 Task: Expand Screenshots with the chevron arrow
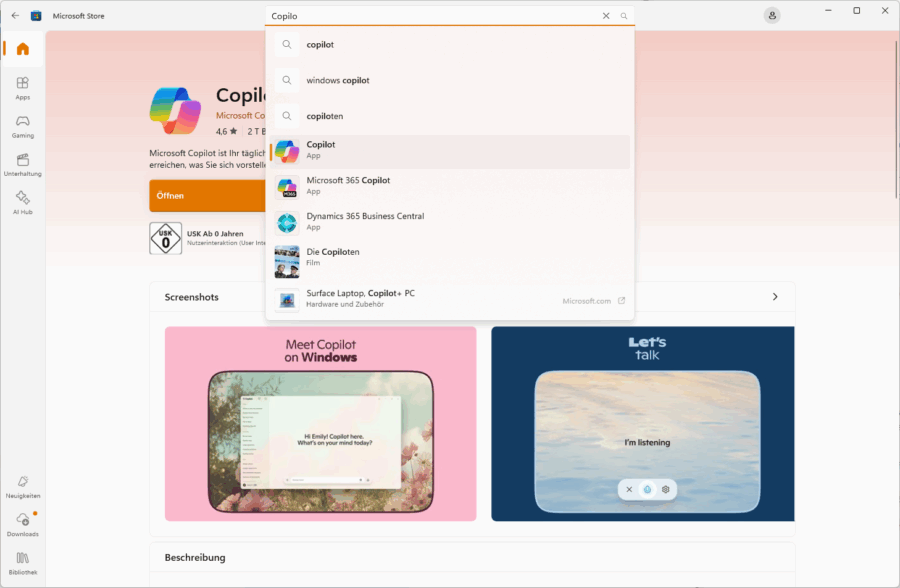coord(775,297)
